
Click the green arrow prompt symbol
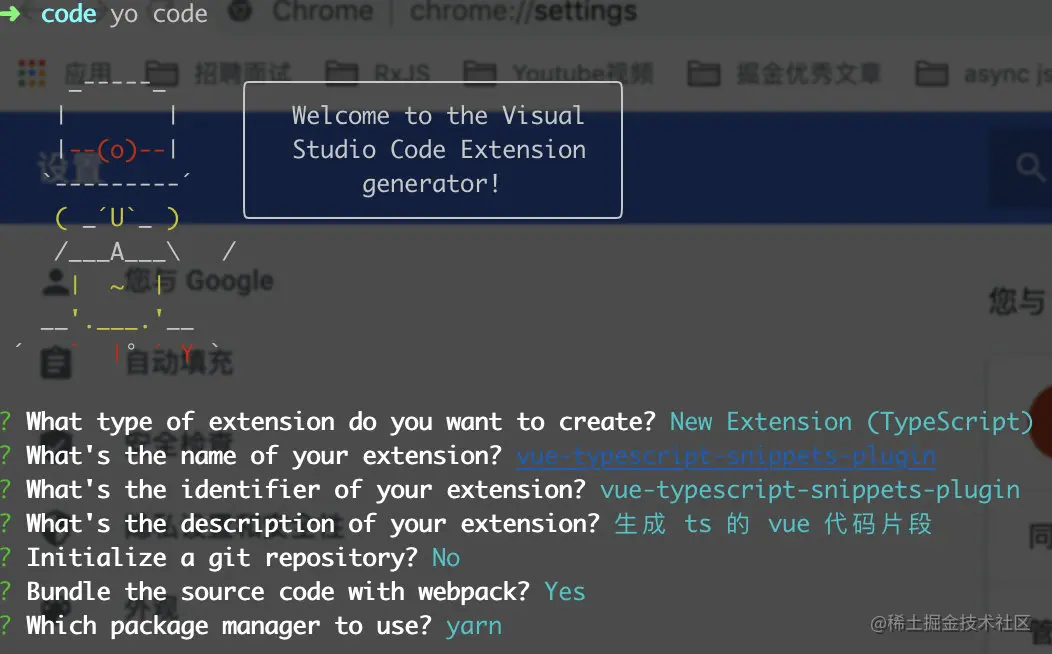pyautogui.click(x=11, y=13)
